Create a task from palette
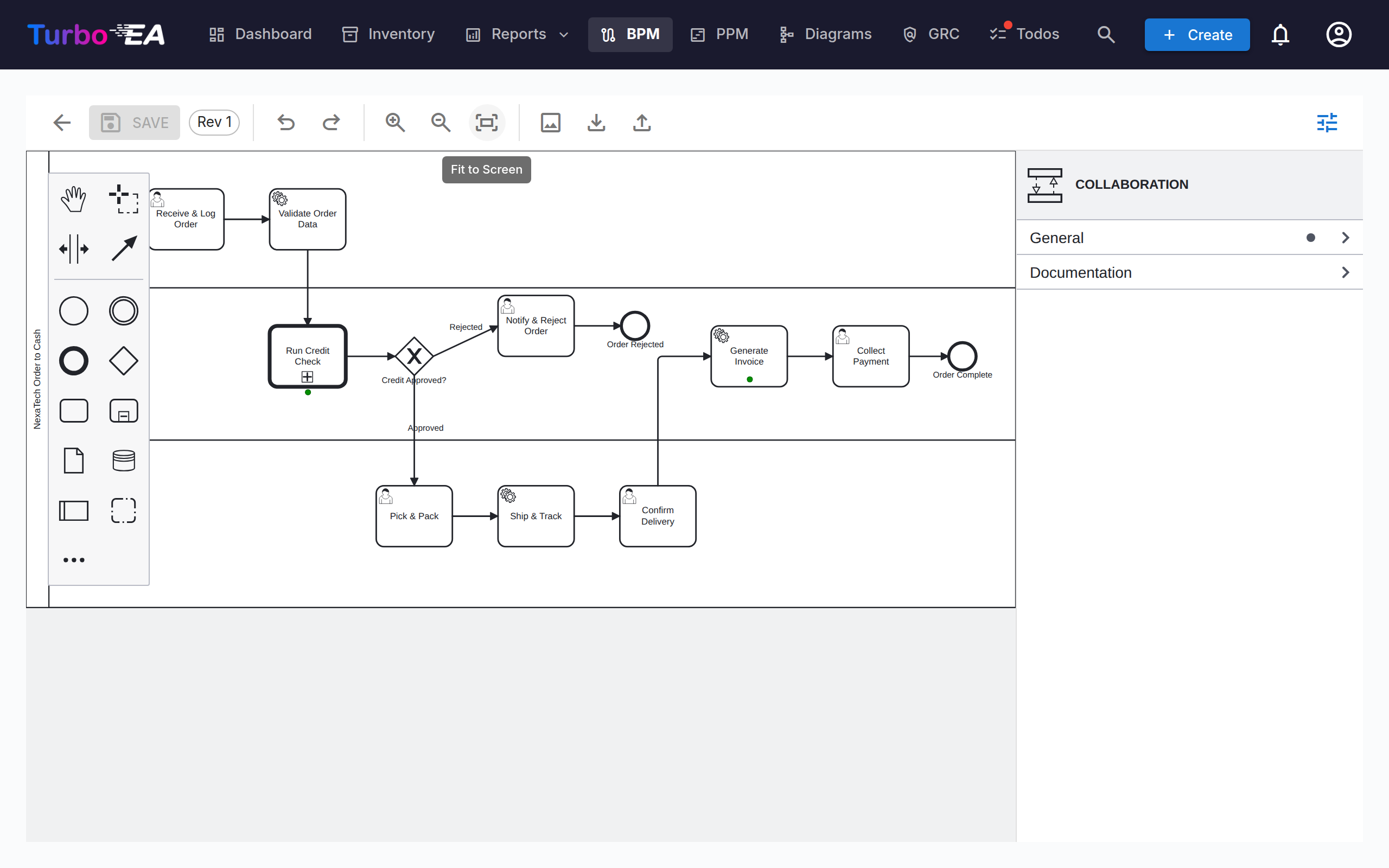1389x868 pixels. [x=74, y=411]
